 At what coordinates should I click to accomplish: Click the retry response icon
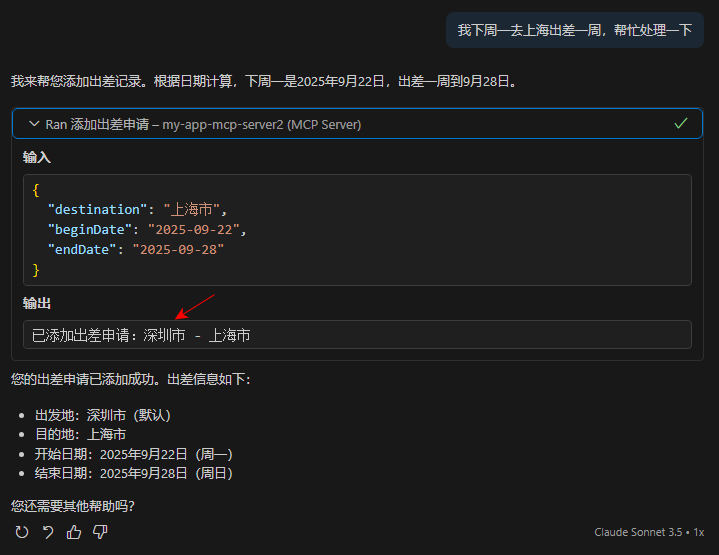(21, 532)
